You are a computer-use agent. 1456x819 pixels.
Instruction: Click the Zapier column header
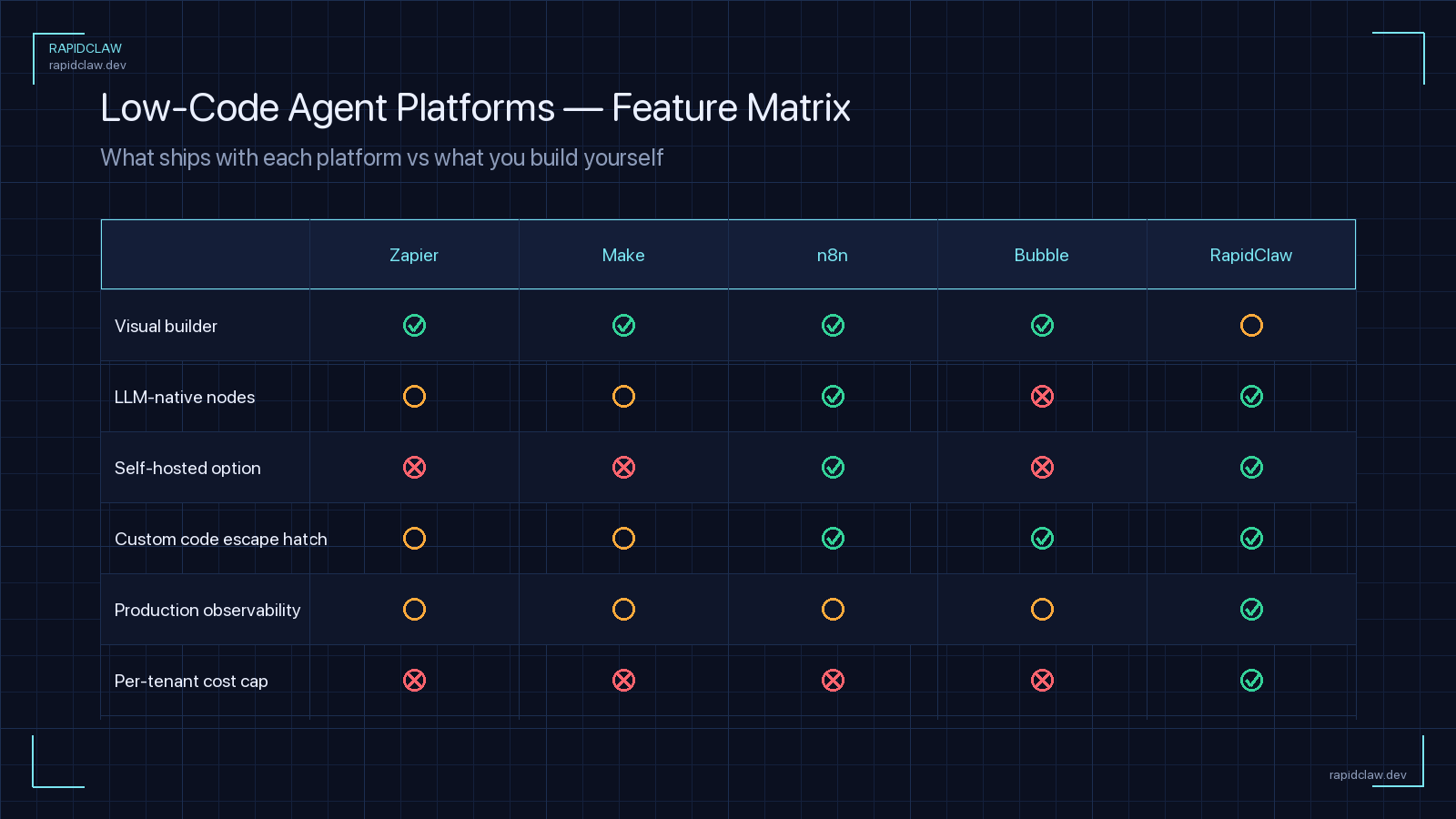[414, 256]
